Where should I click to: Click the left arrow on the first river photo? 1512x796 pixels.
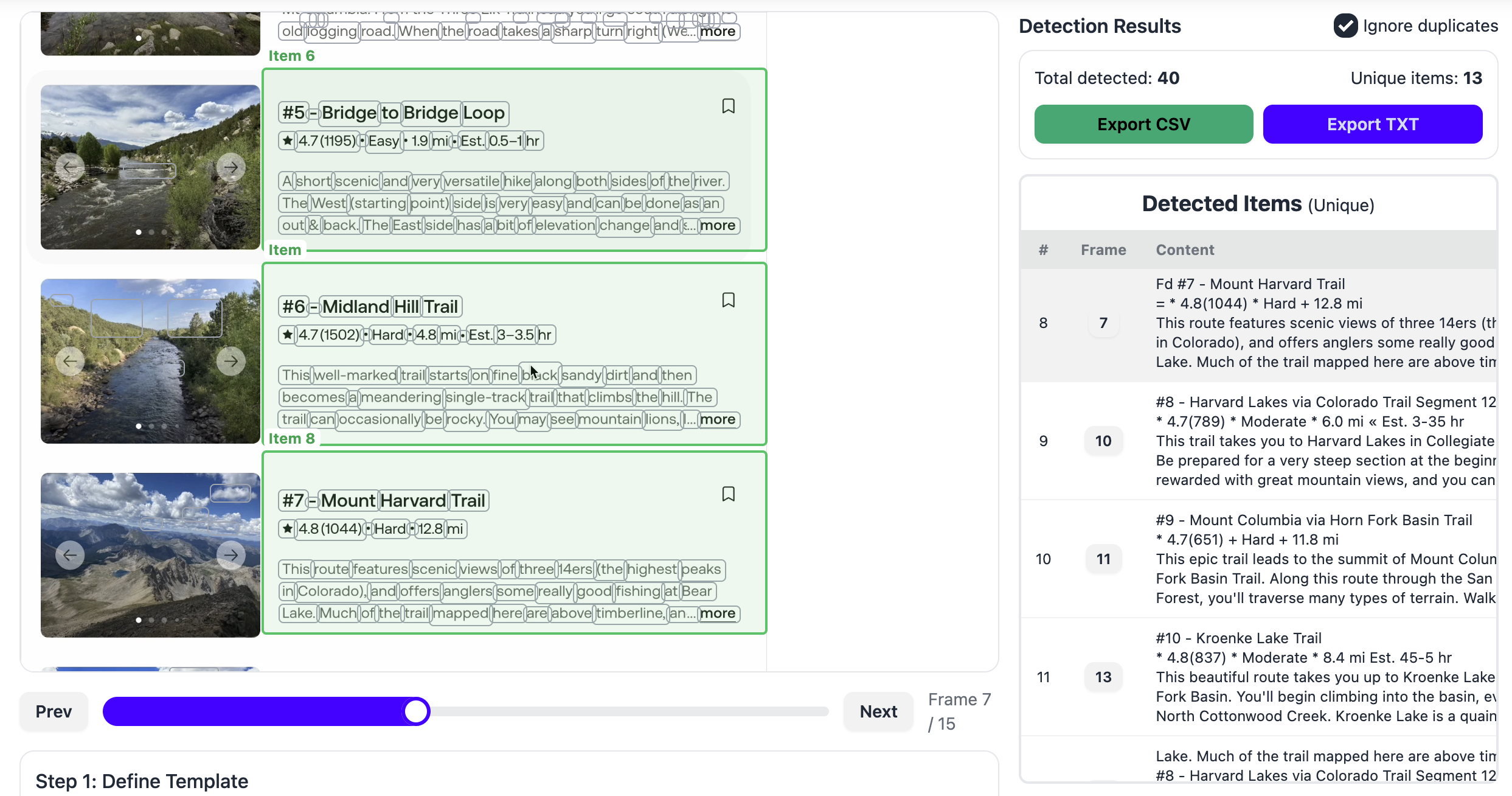tap(69, 166)
